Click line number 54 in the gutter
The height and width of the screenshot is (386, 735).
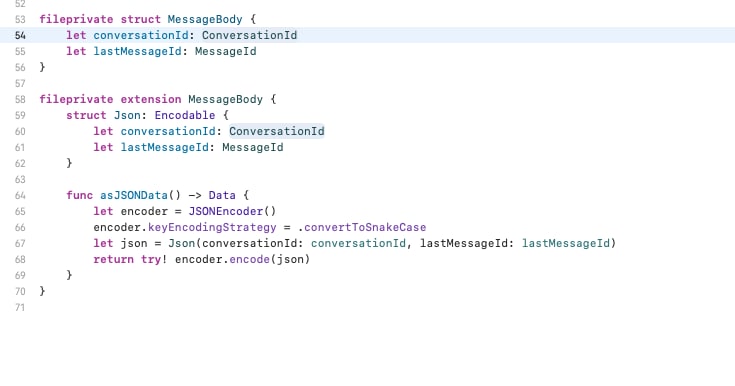coord(20,36)
